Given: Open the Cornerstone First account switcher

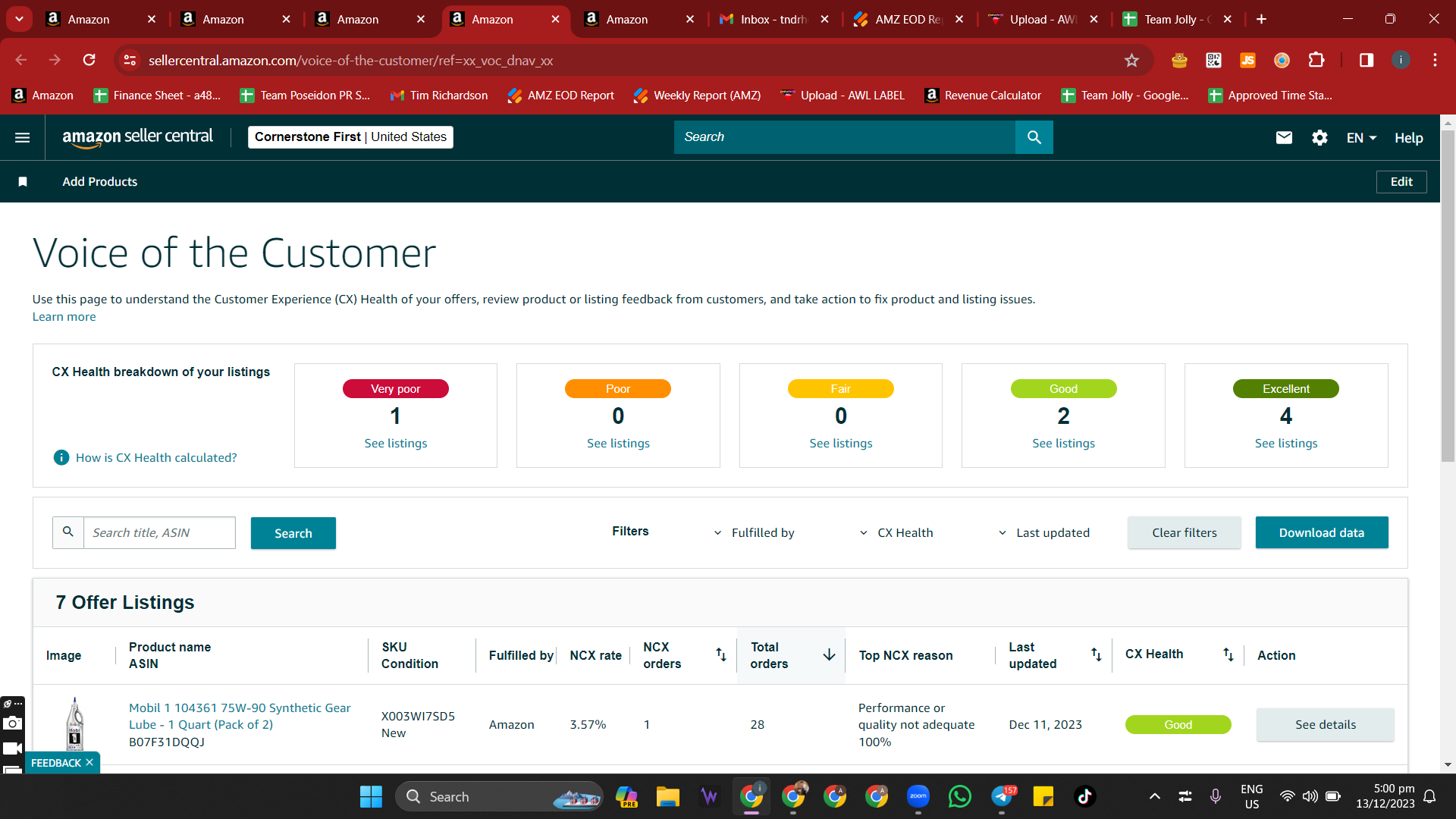Looking at the screenshot, I should coord(350,136).
